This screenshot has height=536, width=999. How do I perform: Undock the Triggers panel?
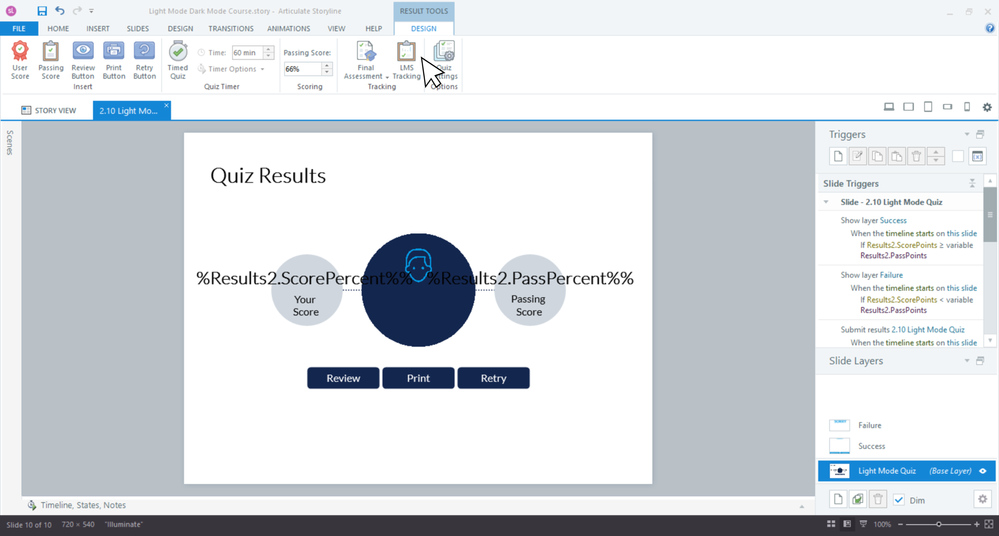point(980,134)
